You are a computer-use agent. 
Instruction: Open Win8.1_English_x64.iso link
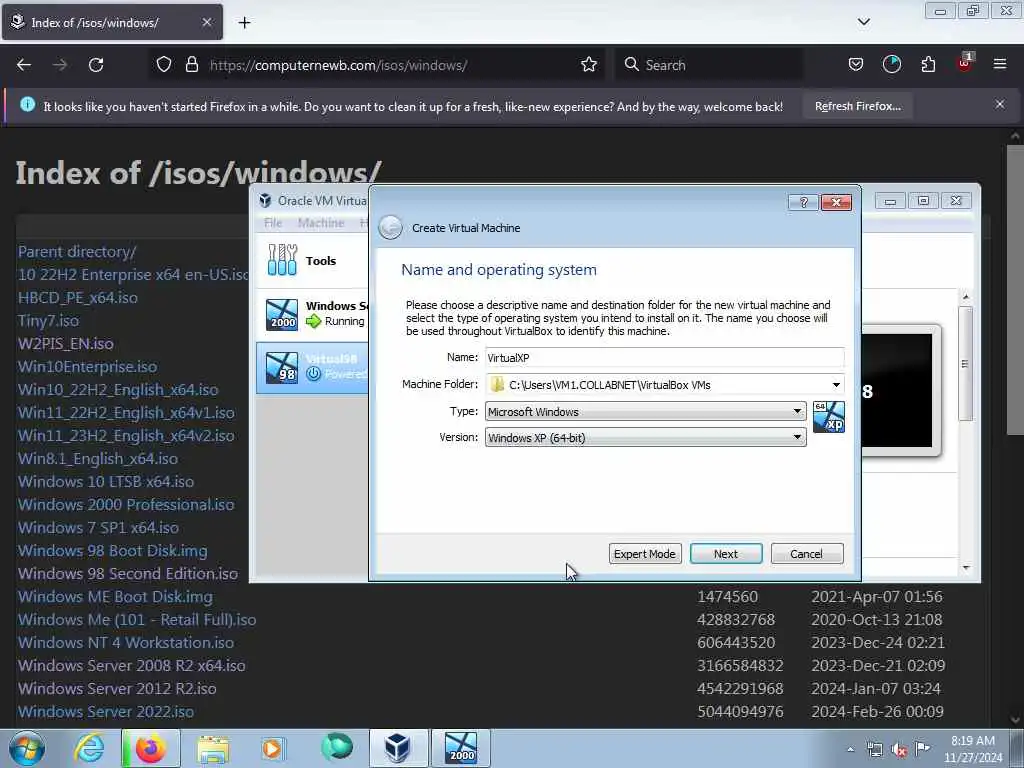pos(98,458)
